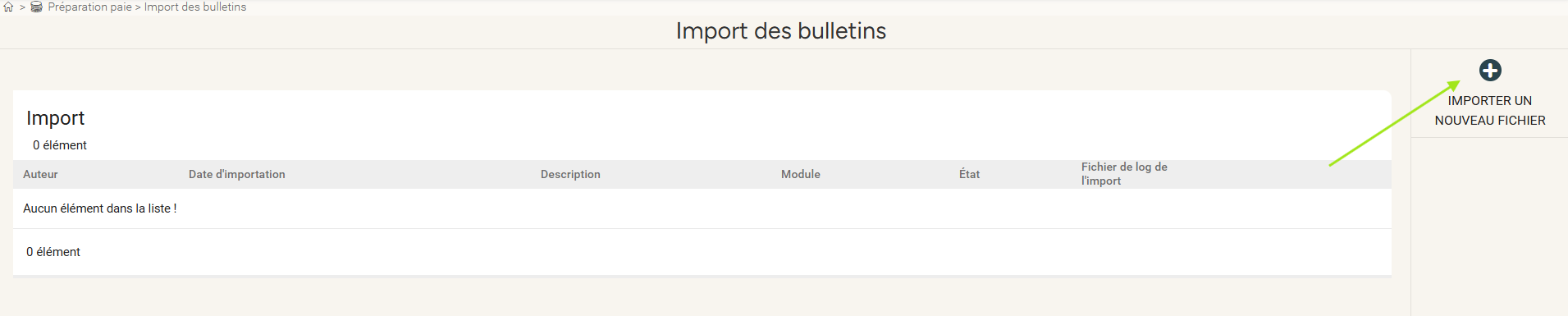Click the green arrow annotation
Image resolution: width=1568 pixels, height=316 pixels.
pos(1395,123)
